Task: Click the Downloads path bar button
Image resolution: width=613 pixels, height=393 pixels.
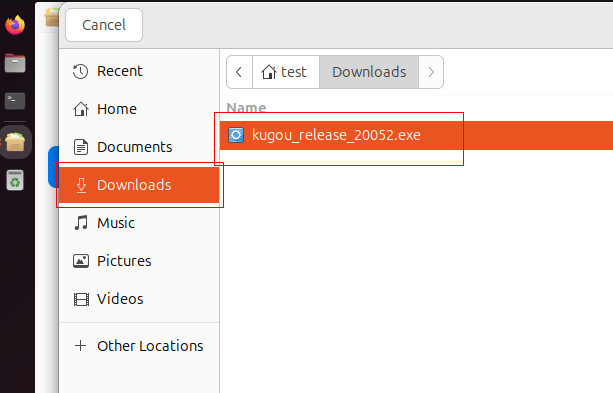Action: point(369,72)
